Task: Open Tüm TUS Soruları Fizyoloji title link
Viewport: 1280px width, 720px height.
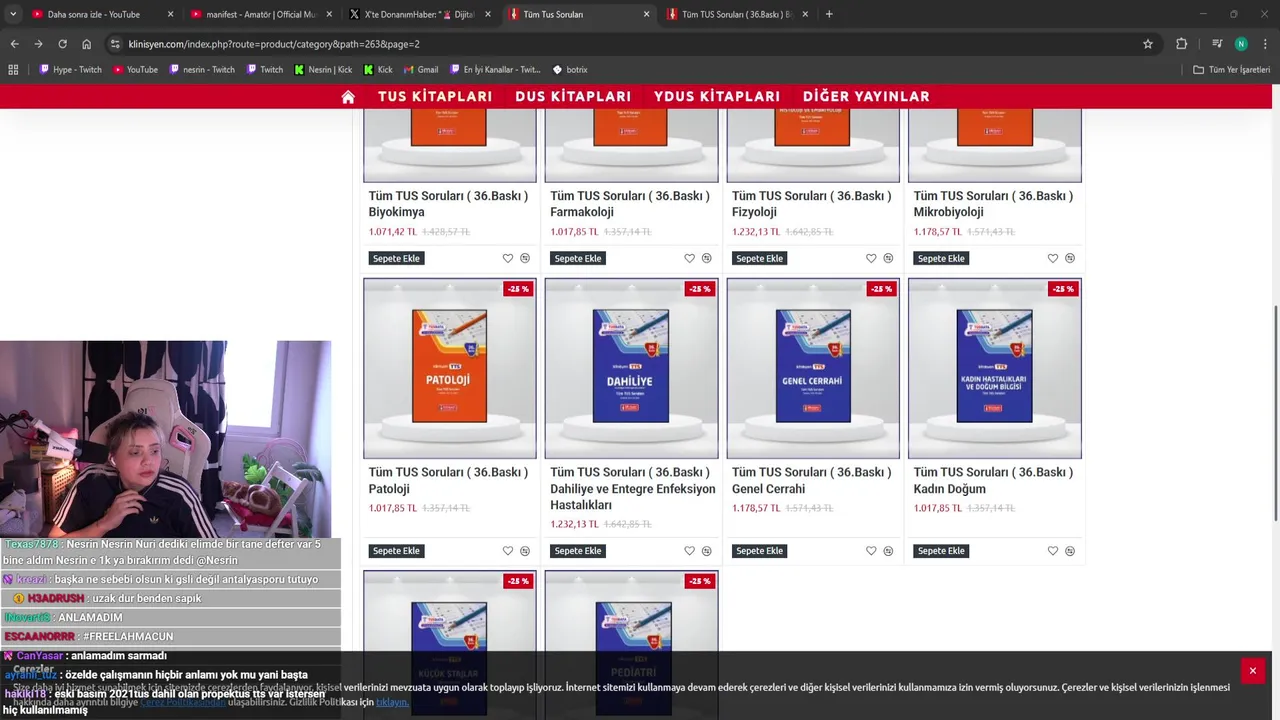Action: [x=811, y=204]
